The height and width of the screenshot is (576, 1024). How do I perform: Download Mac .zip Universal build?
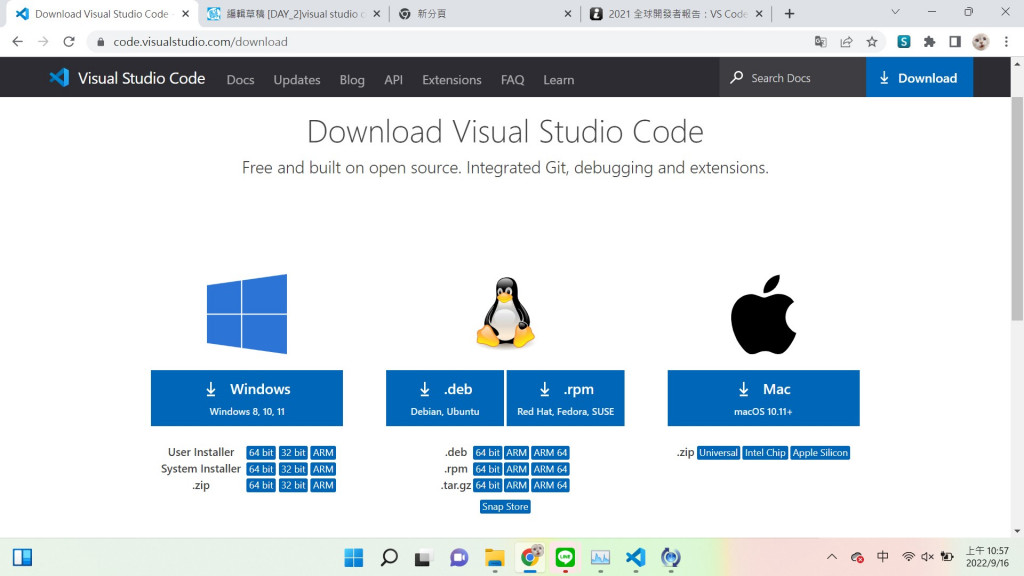[718, 453]
